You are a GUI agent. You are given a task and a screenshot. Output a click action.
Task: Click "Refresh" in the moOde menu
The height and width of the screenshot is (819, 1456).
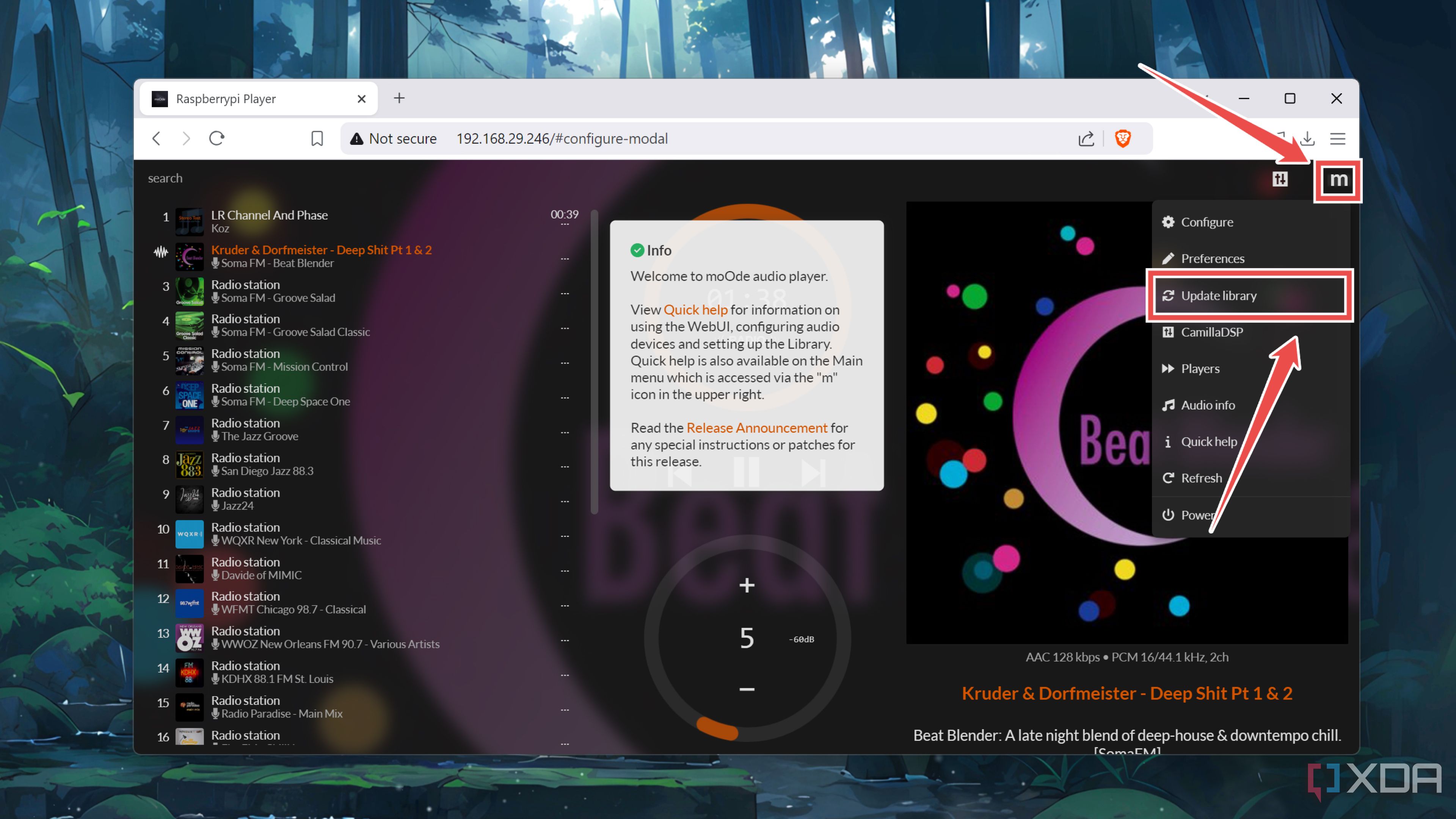coord(1202,478)
